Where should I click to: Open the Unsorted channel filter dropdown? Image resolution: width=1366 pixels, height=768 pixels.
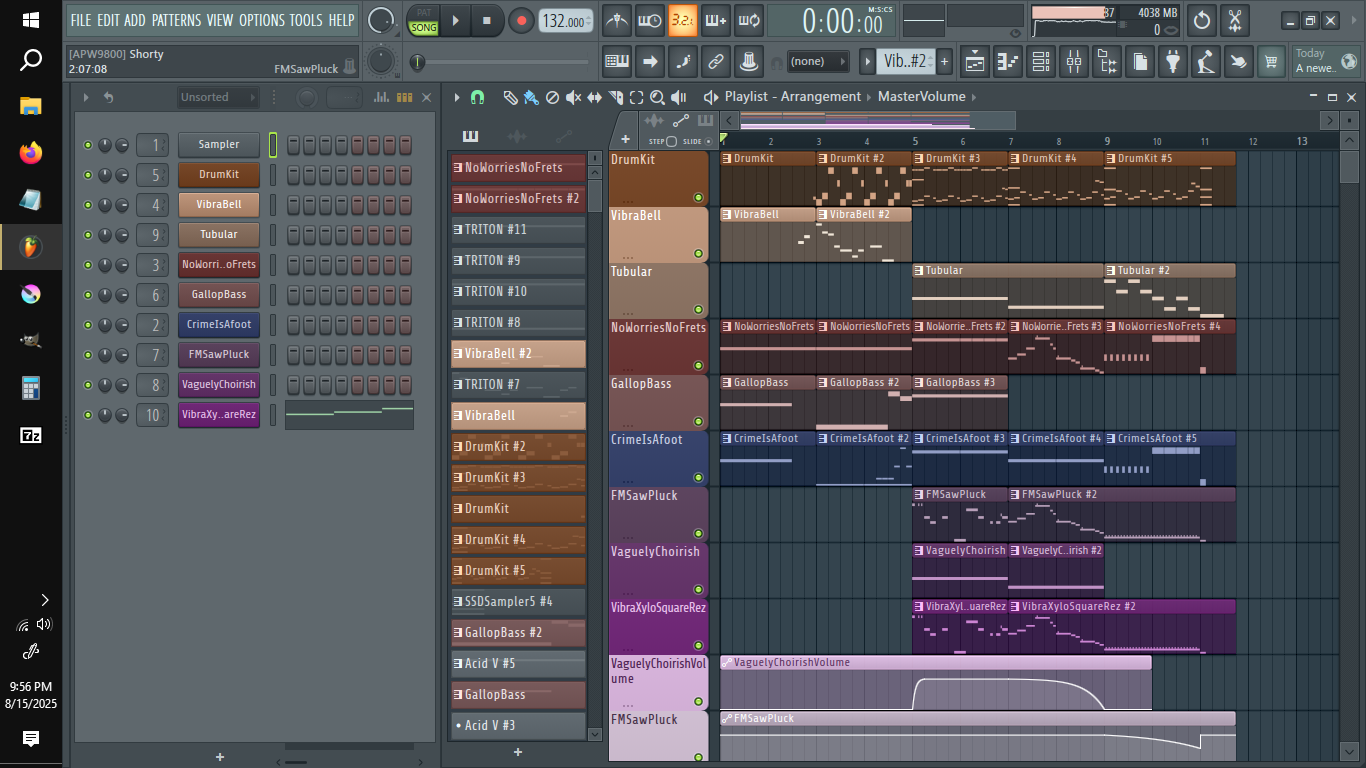click(217, 97)
